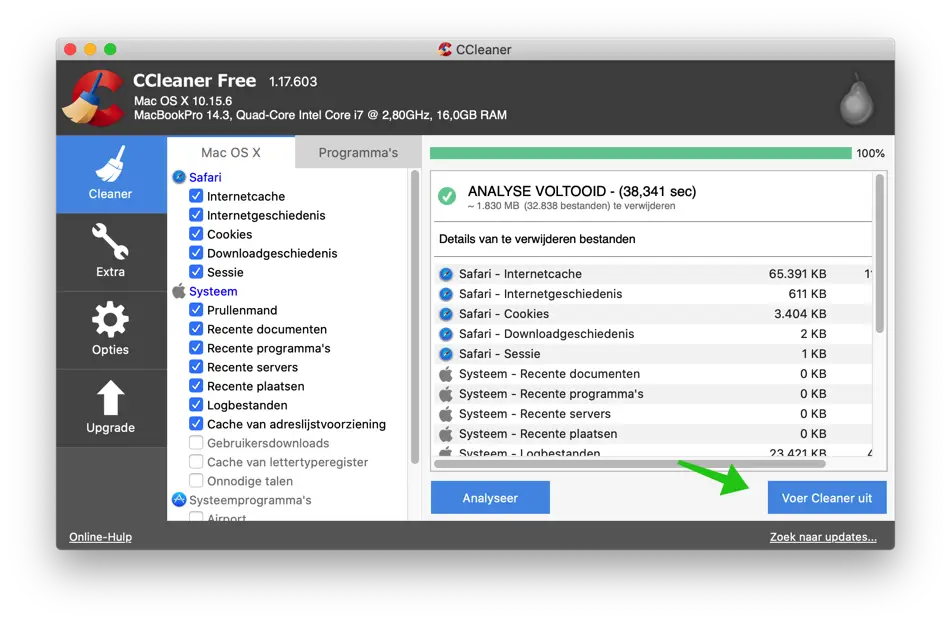The width and height of the screenshot is (951, 624).
Task: Enable the Gebruikersdownloads checkbox
Action: (x=196, y=443)
